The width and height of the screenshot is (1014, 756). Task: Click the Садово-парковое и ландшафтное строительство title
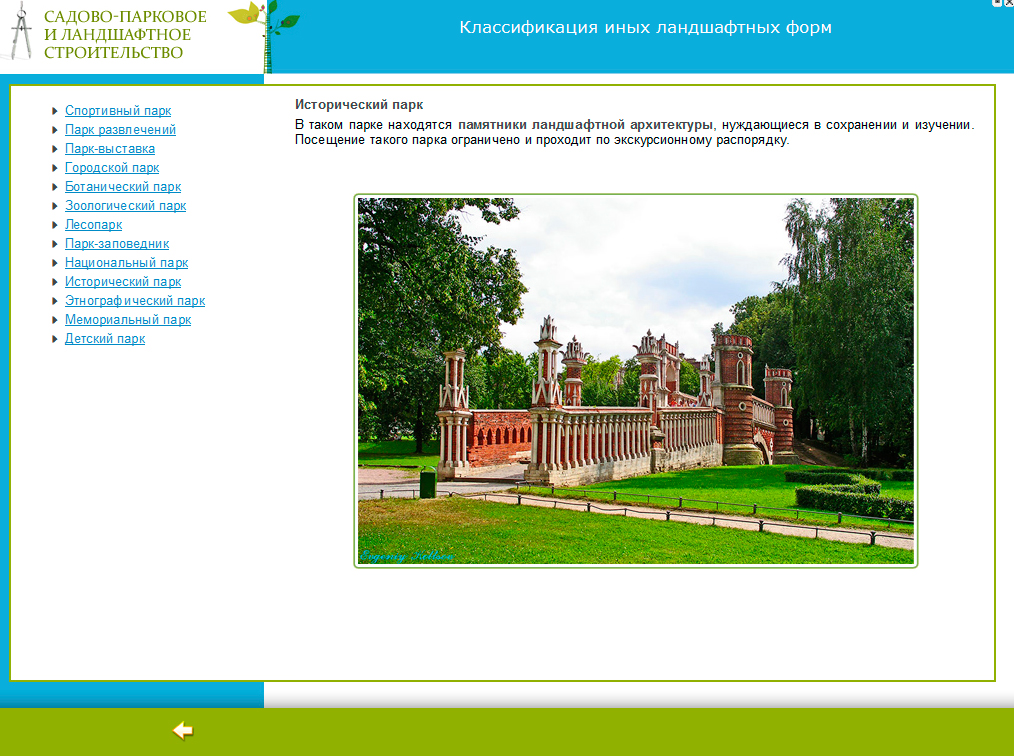pyautogui.click(x=125, y=35)
